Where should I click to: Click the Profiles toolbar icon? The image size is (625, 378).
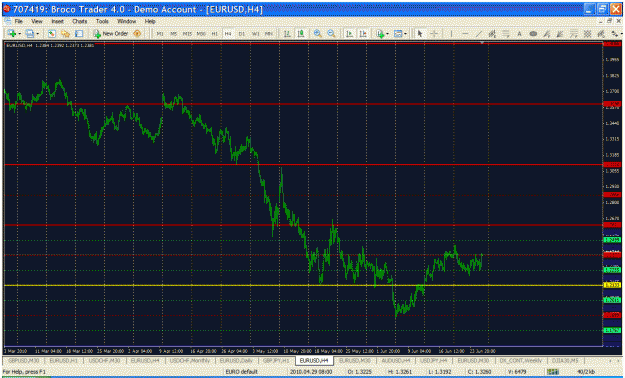[29, 34]
